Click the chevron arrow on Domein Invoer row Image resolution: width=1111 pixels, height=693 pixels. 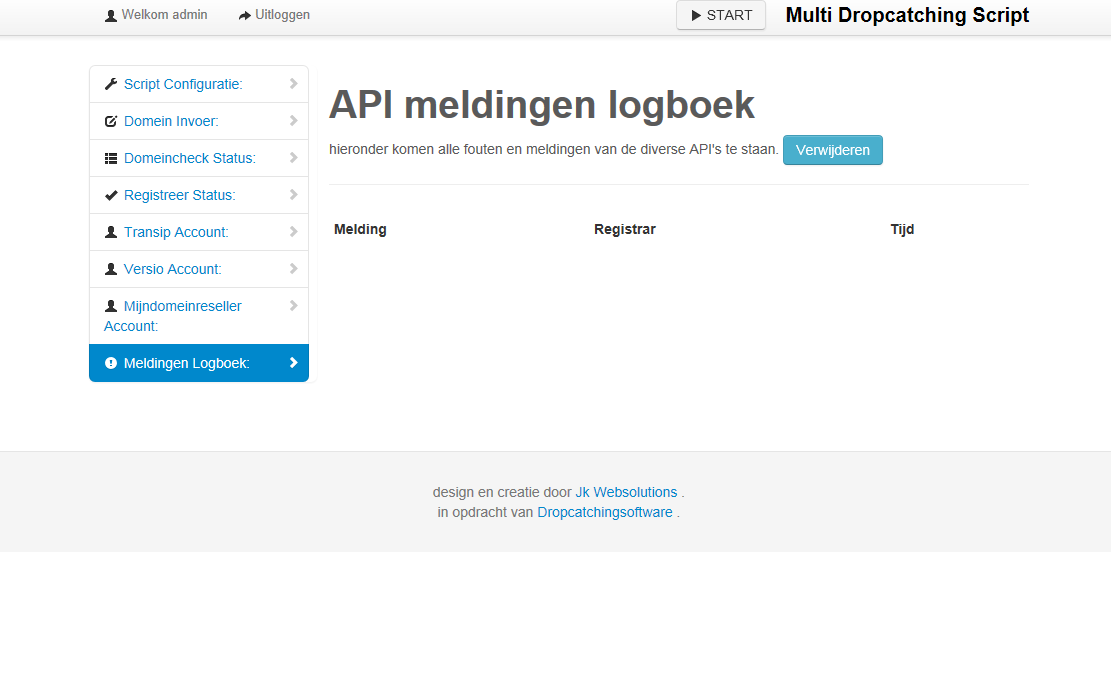coord(293,121)
